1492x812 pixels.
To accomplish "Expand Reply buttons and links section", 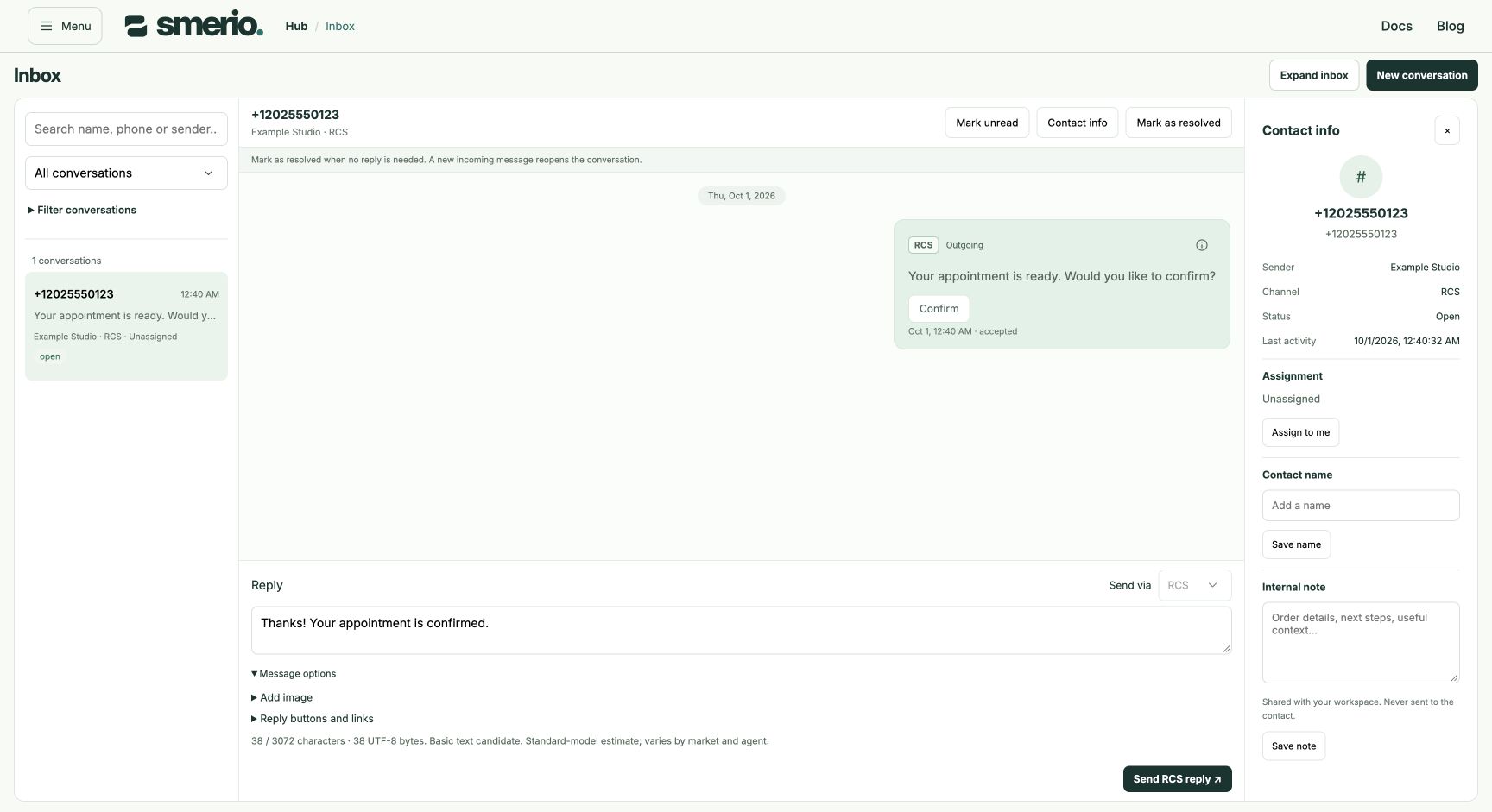I will 313,718.
